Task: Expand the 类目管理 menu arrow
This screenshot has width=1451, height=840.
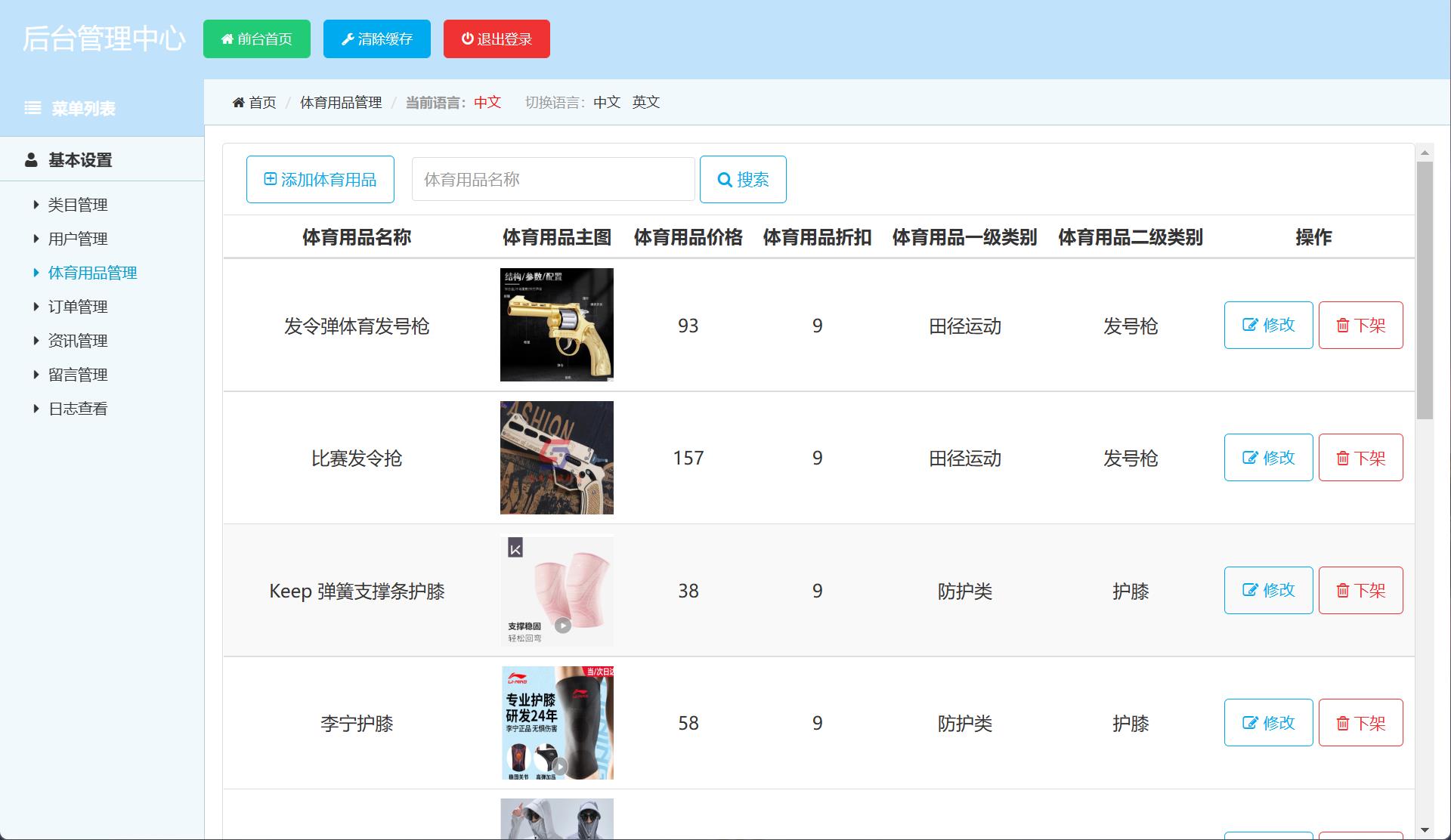Action: (x=36, y=205)
